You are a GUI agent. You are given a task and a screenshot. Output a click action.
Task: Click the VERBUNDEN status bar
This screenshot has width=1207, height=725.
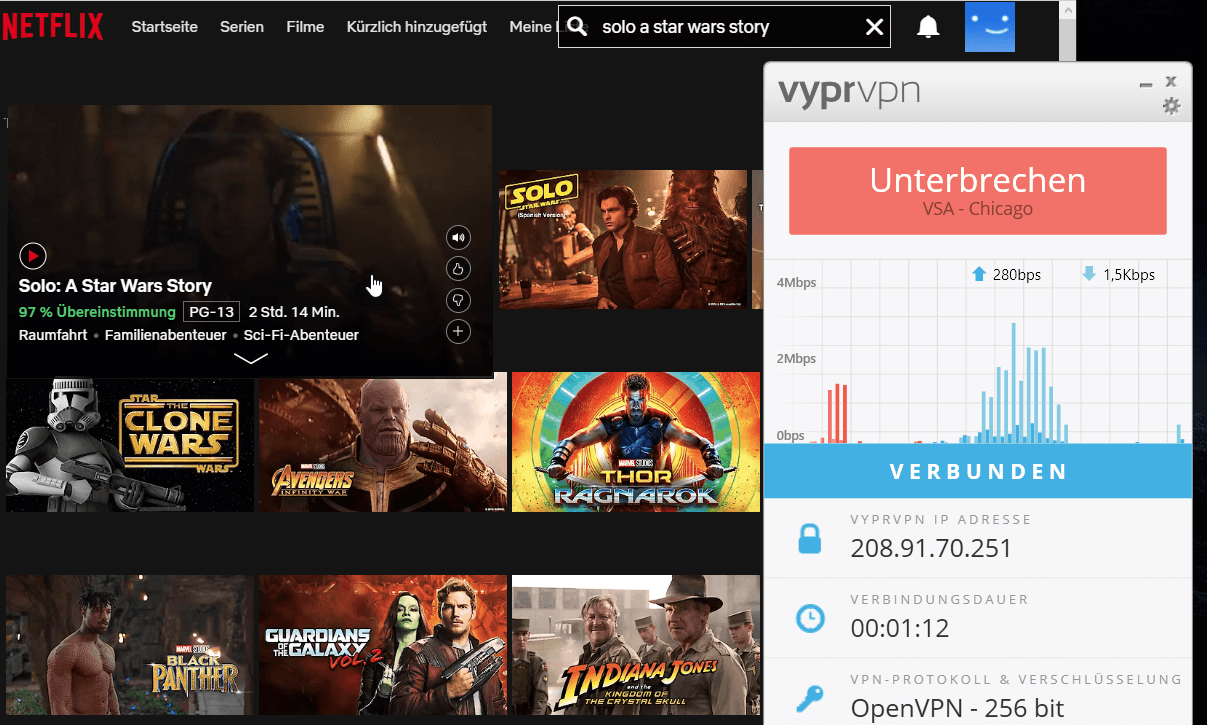tap(978, 471)
